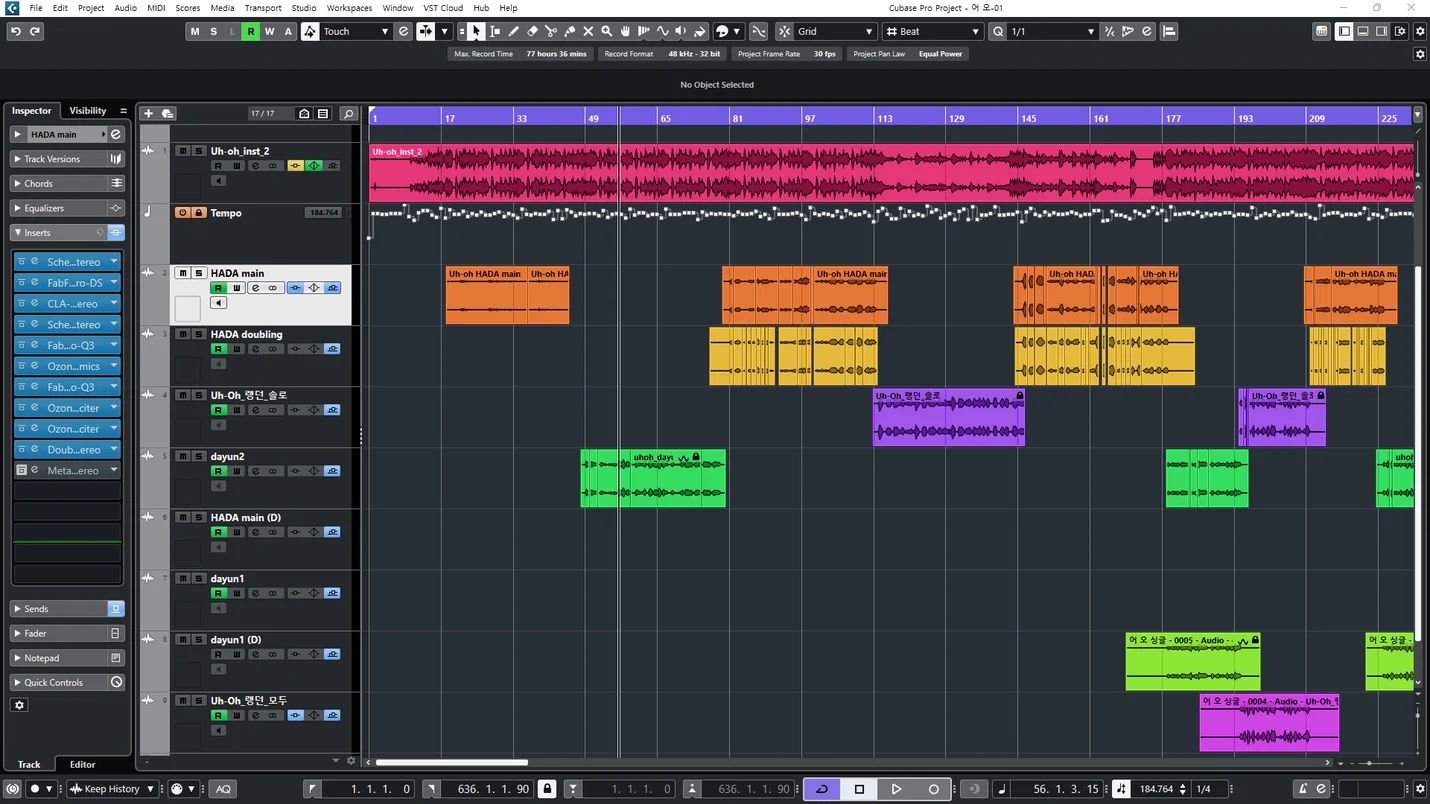Open the inspector settings gear icon

(19, 705)
